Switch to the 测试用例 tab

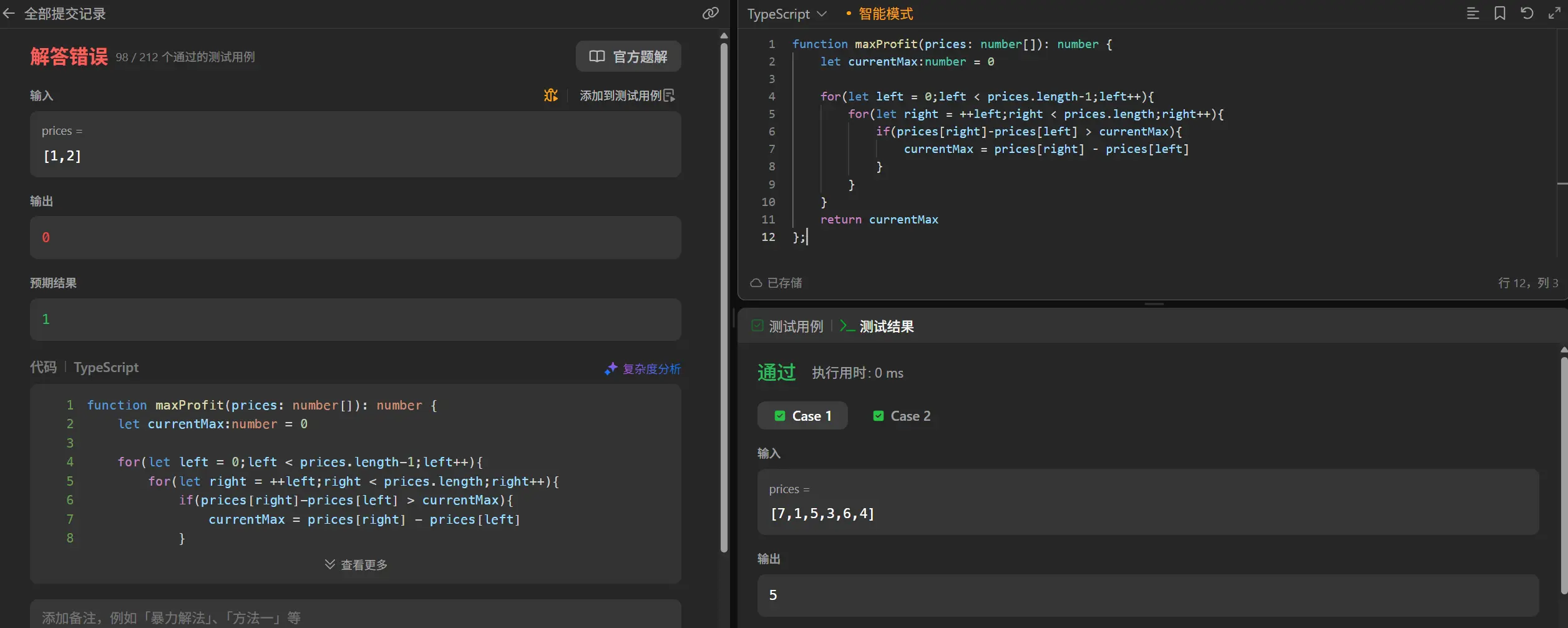coord(788,326)
